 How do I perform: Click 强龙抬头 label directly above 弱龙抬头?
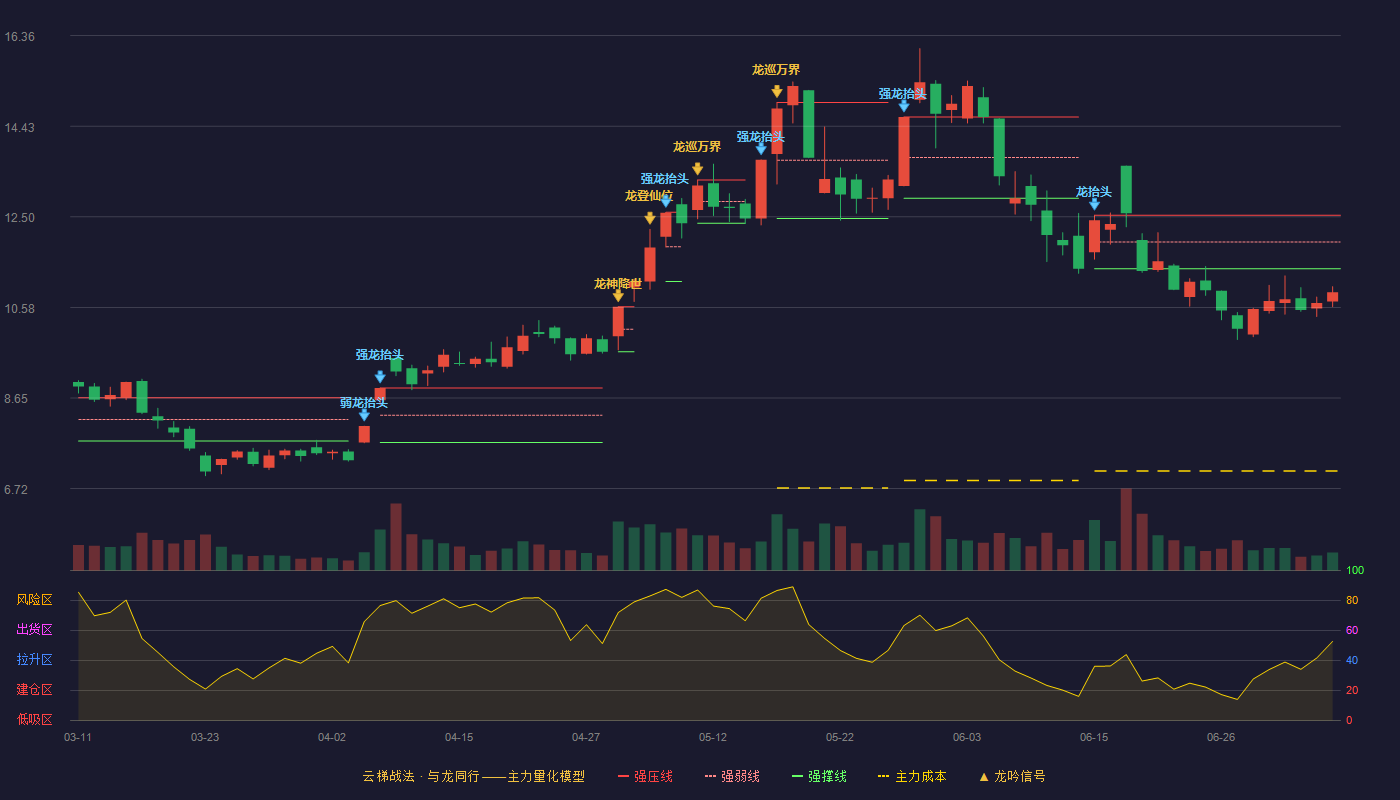tap(380, 355)
